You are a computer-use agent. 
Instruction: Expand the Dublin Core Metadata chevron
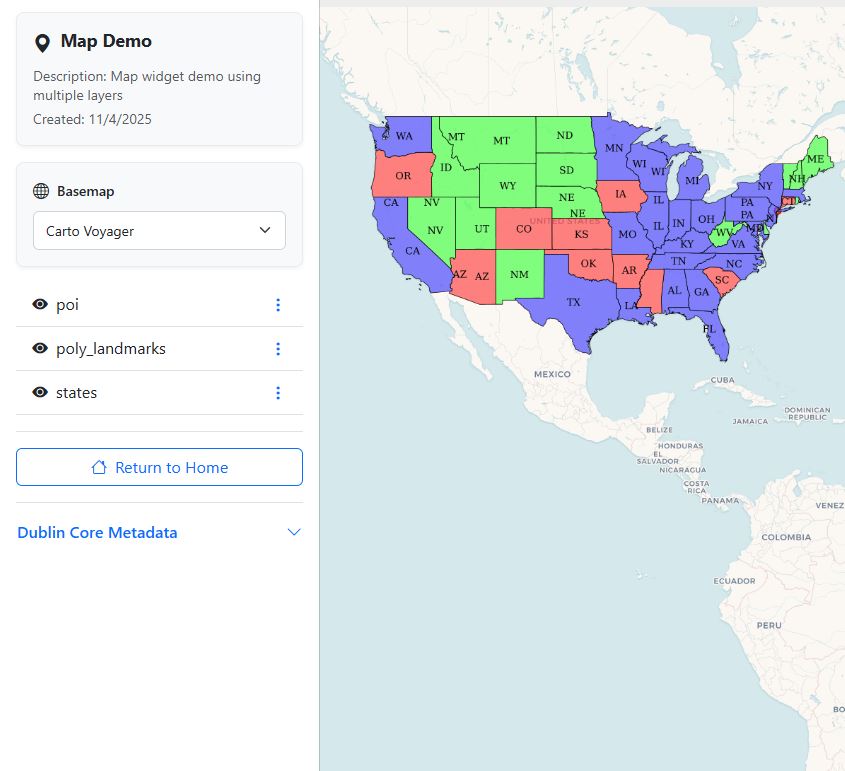click(294, 532)
